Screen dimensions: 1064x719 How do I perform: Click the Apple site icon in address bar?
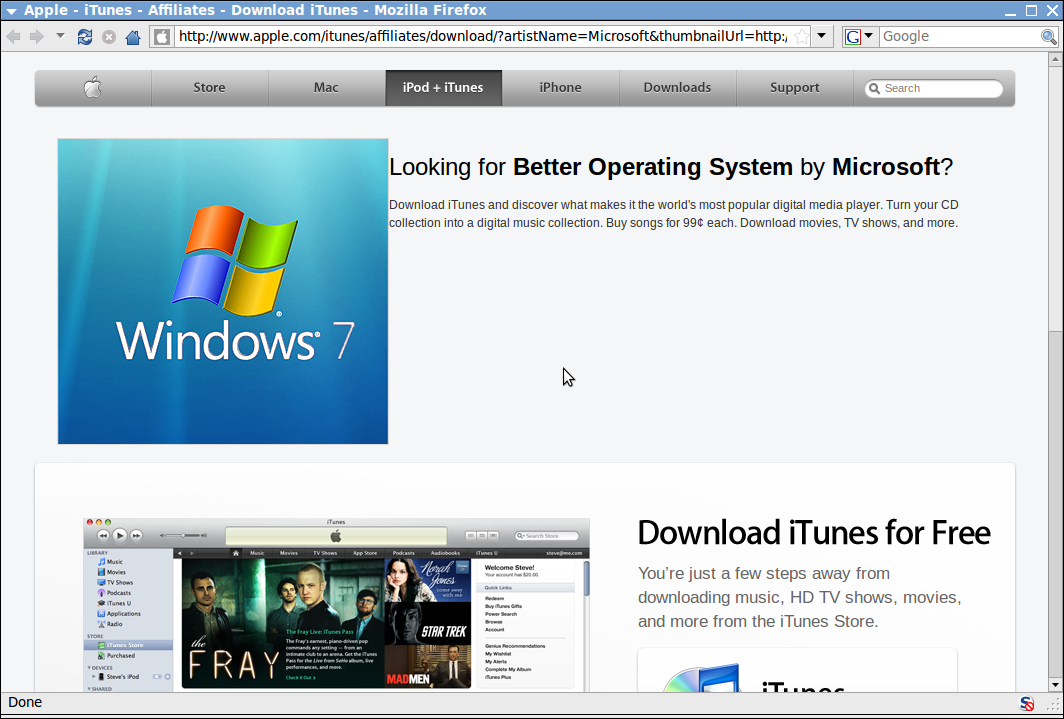tap(161, 37)
